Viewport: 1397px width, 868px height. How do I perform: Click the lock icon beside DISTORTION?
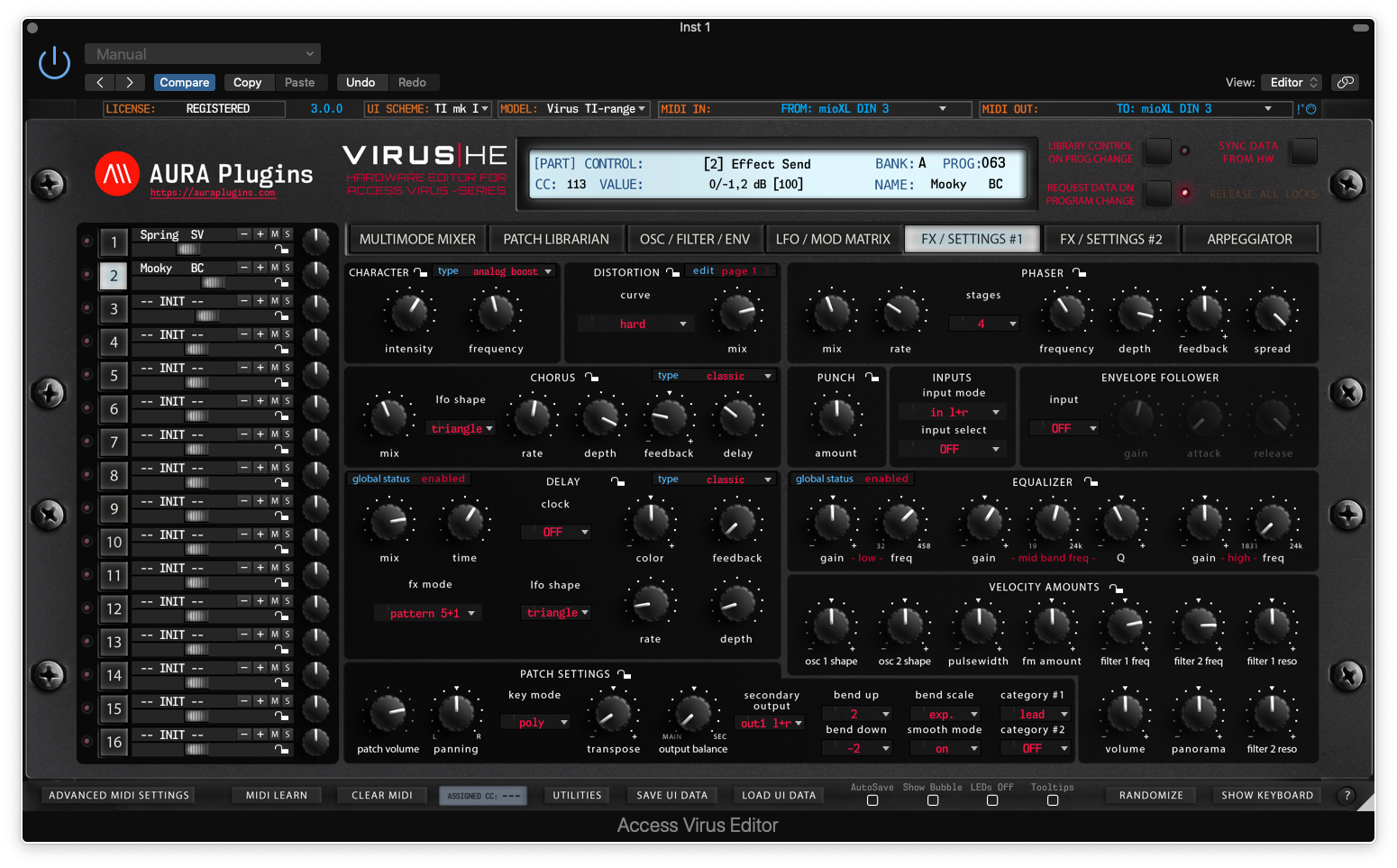point(672,272)
